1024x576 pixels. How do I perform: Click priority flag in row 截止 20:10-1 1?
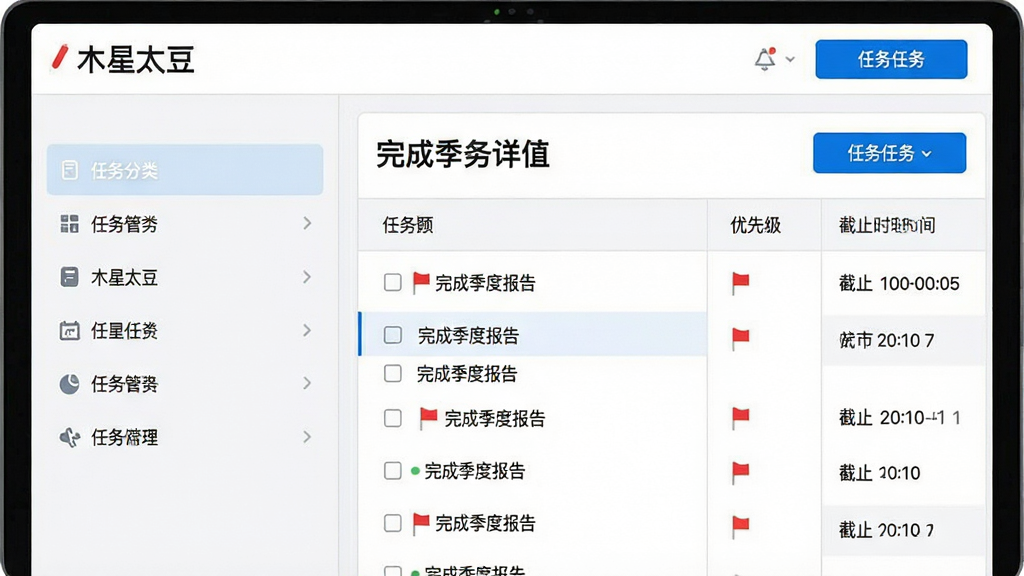click(x=740, y=417)
